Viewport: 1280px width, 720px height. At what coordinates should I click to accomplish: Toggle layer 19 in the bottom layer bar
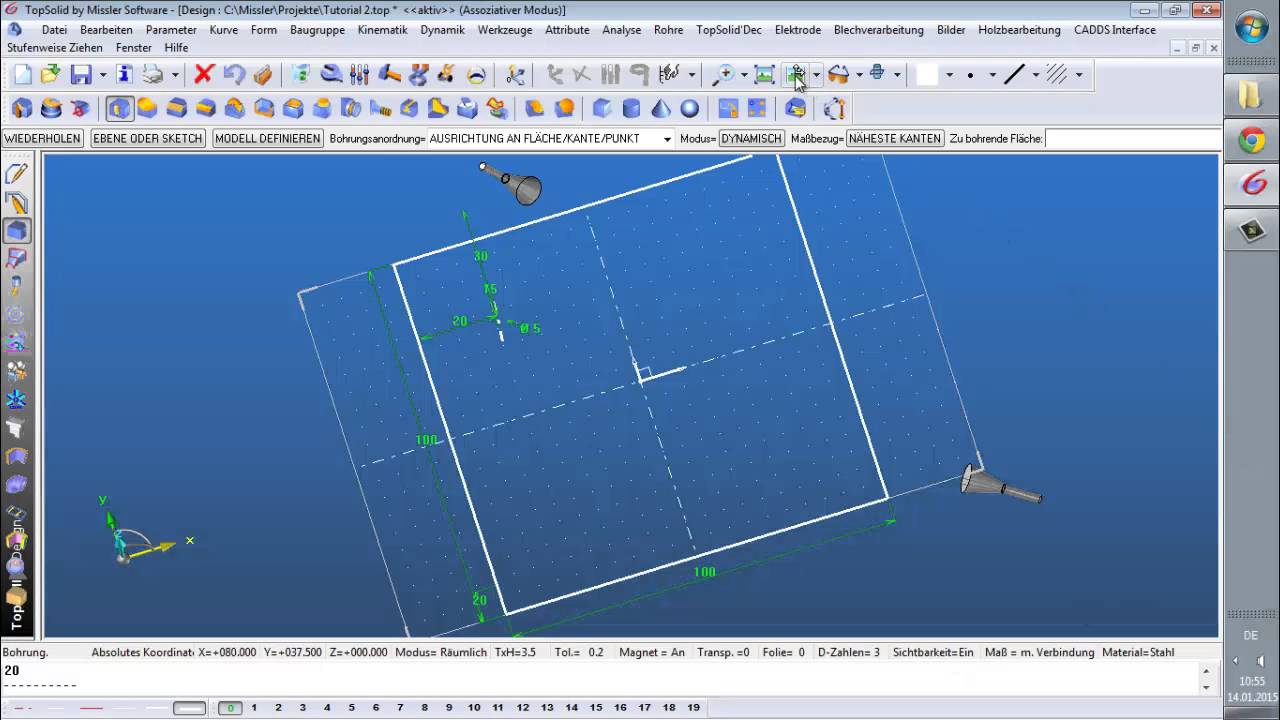pyautogui.click(x=693, y=708)
